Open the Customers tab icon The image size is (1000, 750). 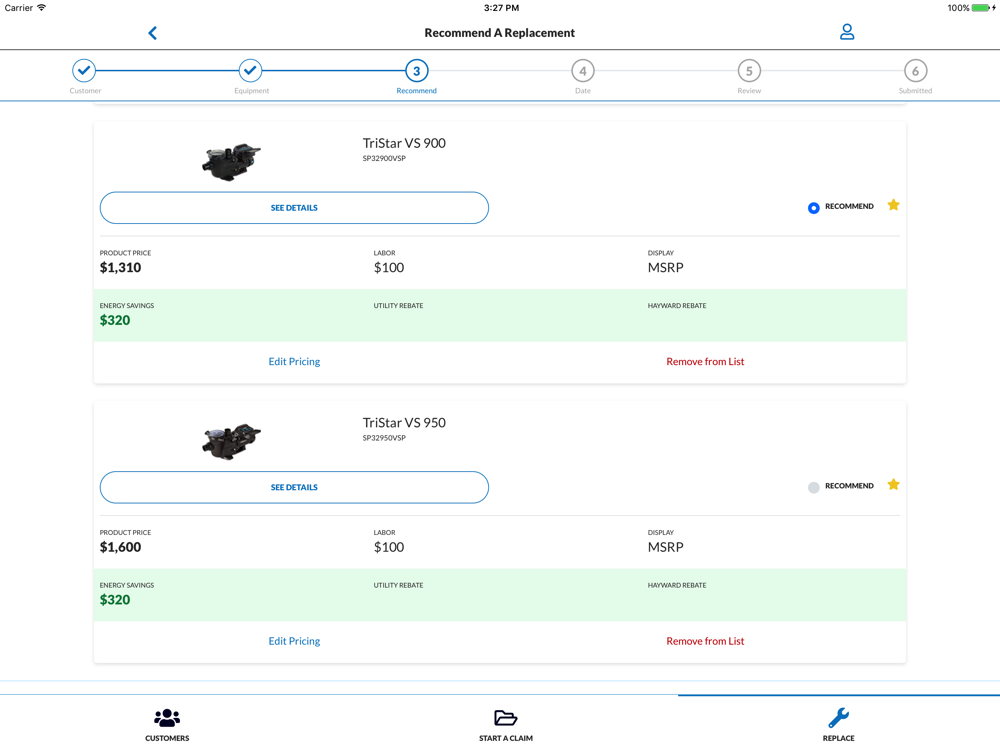pyautogui.click(x=167, y=718)
